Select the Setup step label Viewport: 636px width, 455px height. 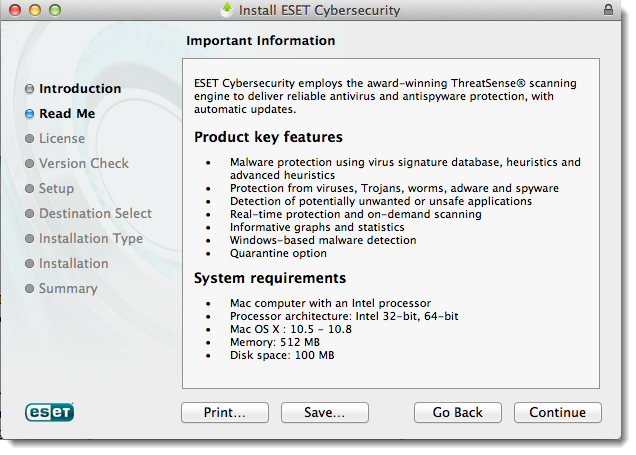pyautogui.click(x=56, y=188)
